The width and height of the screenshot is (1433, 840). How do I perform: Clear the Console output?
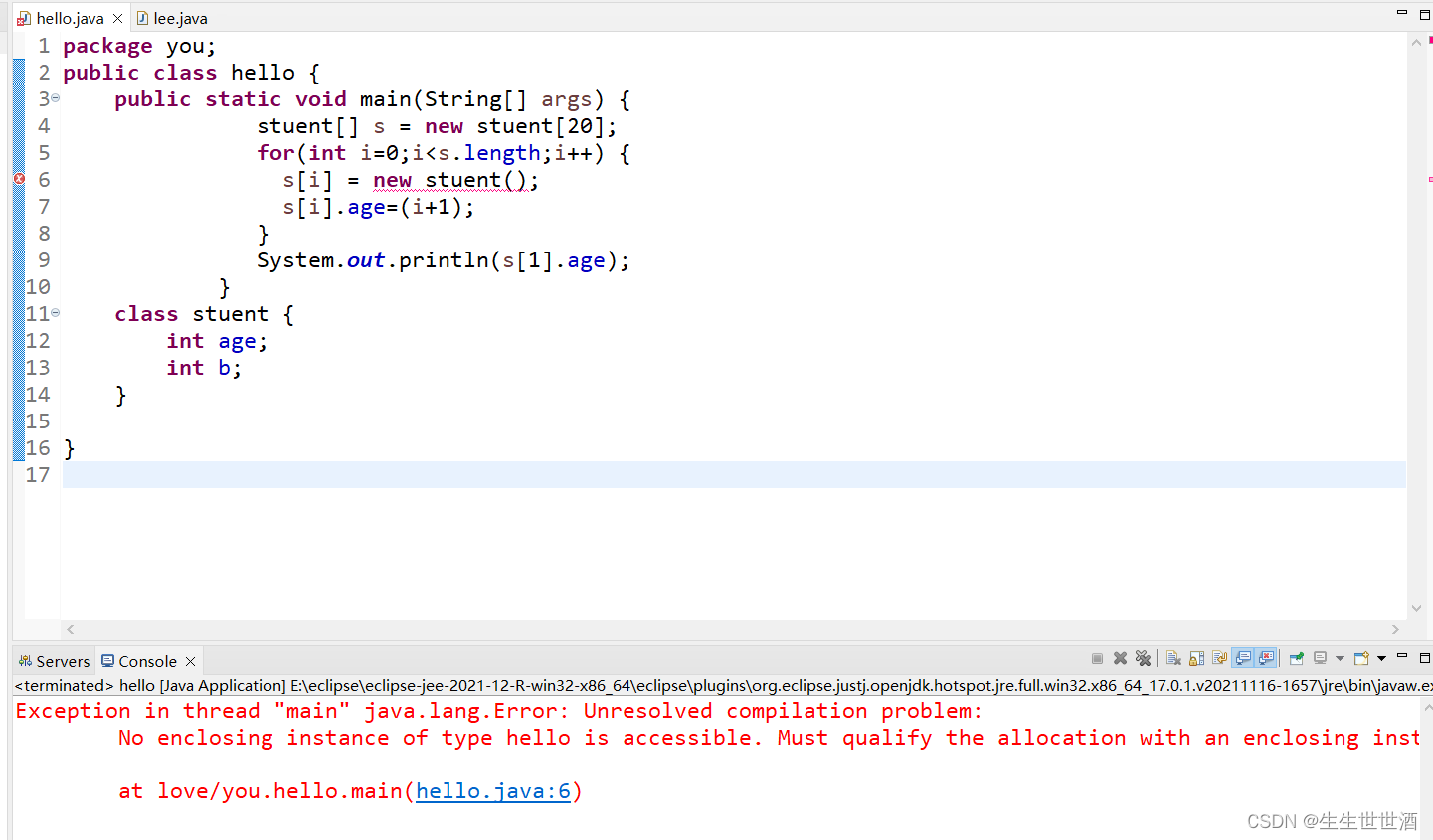tap(1173, 657)
